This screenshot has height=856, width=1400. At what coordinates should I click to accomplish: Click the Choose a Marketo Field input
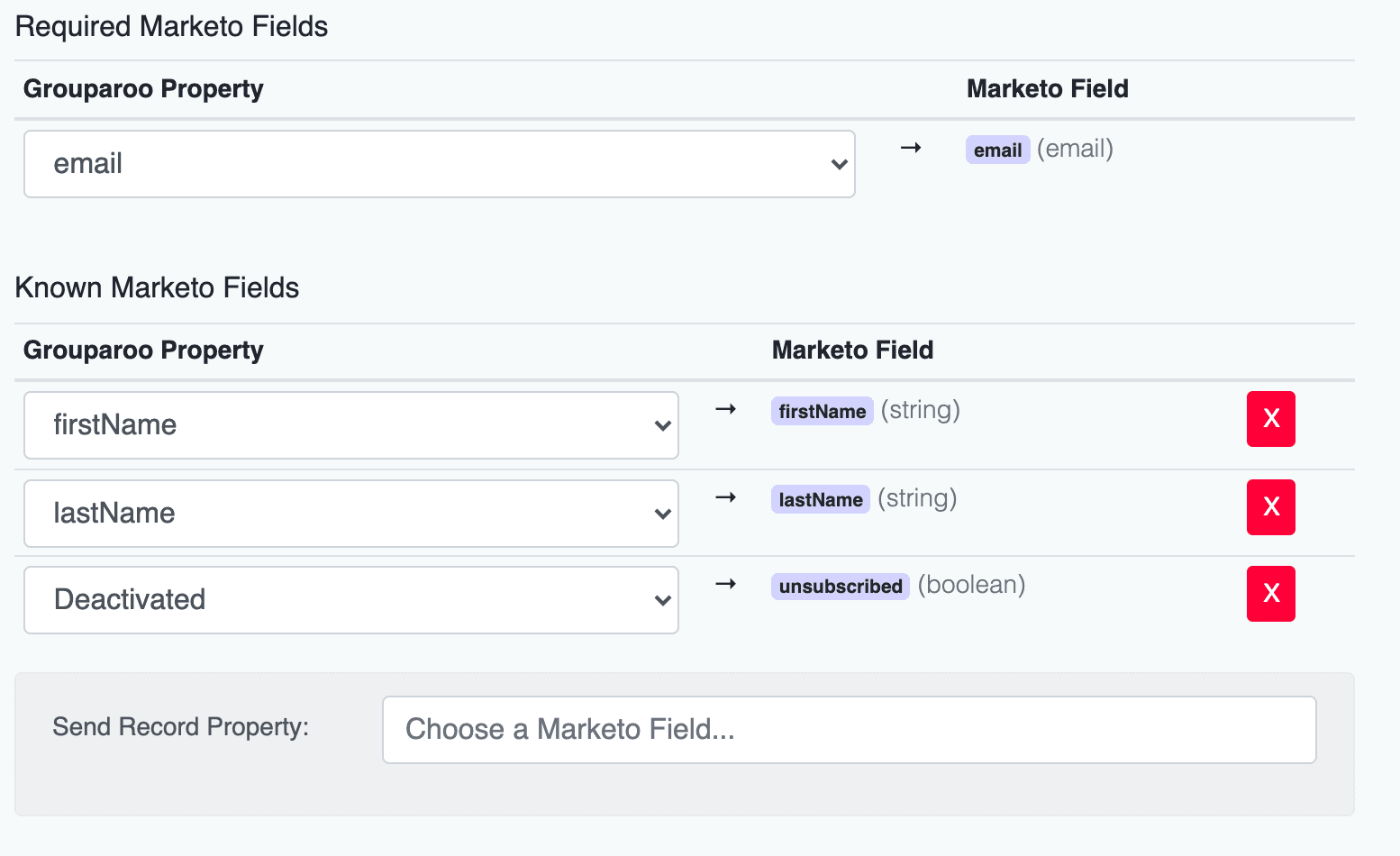click(850, 730)
